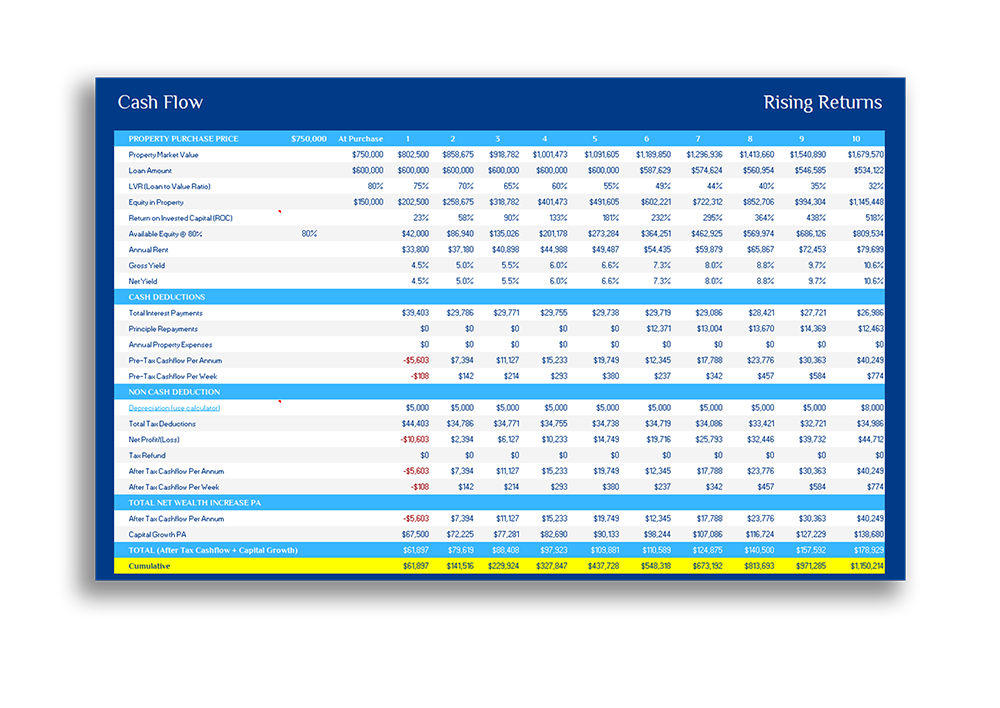Click the red comment marker on ROIC row
1000x708 pixels.
(x=279, y=213)
